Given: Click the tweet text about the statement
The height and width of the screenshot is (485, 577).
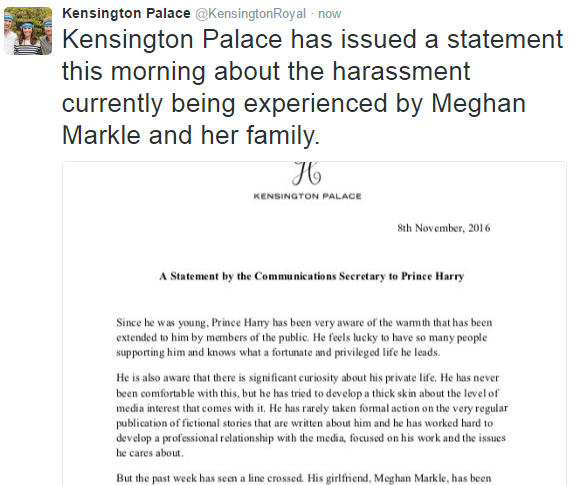Looking at the screenshot, I should (x=312, y=87).
